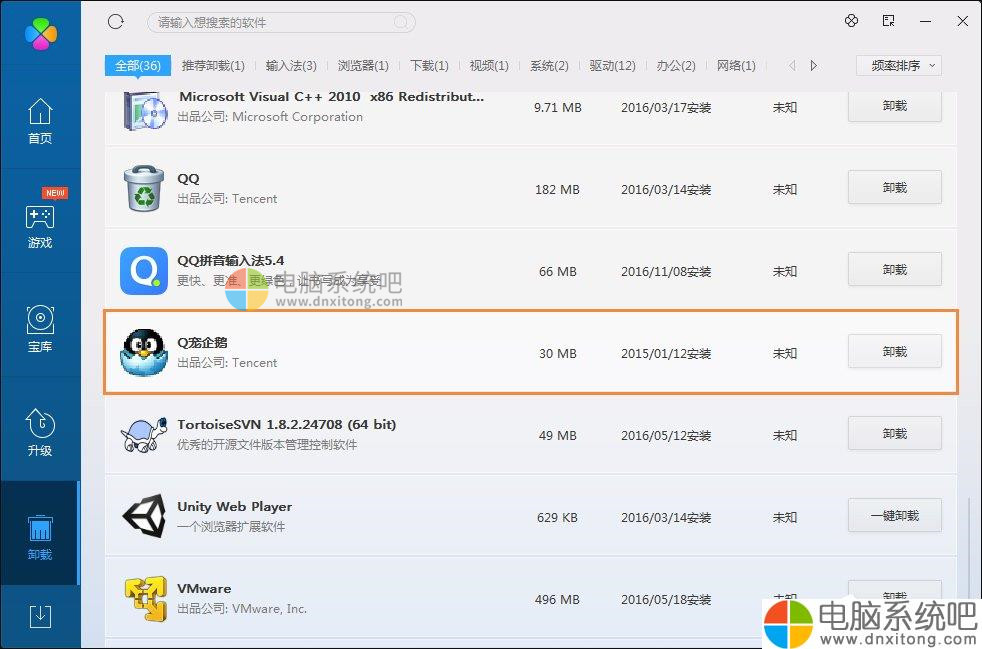Switch to the 视频(1) tab
Image resolution: width=982 pixels, height=649 pixels.
point(489,66)
